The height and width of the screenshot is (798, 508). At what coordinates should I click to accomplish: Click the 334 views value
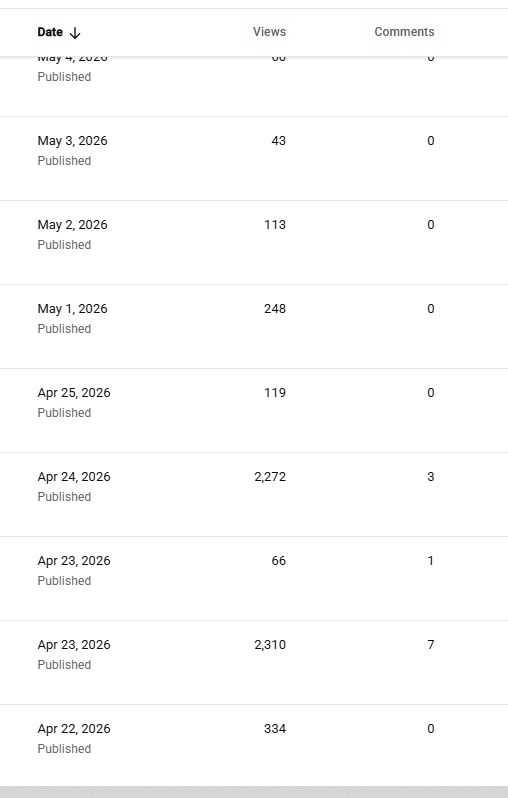[275, 729]
